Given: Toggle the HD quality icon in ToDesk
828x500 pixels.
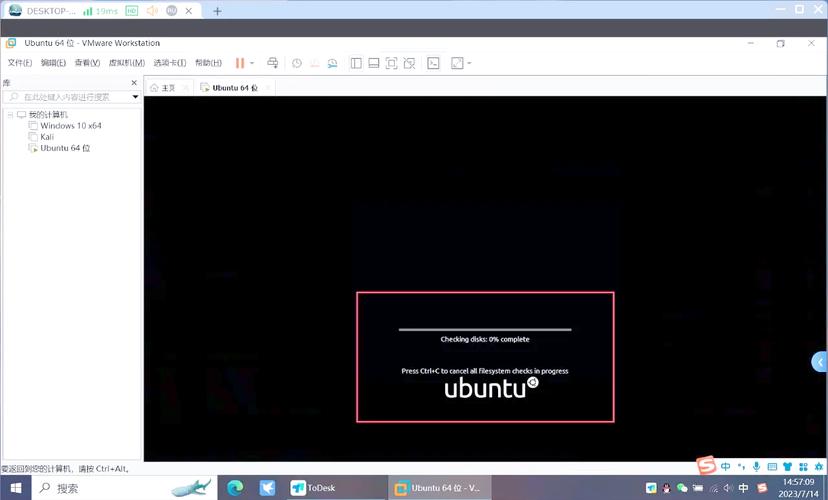Looking at the screenshot, I should pyautogui.click(x=131, y=11).
